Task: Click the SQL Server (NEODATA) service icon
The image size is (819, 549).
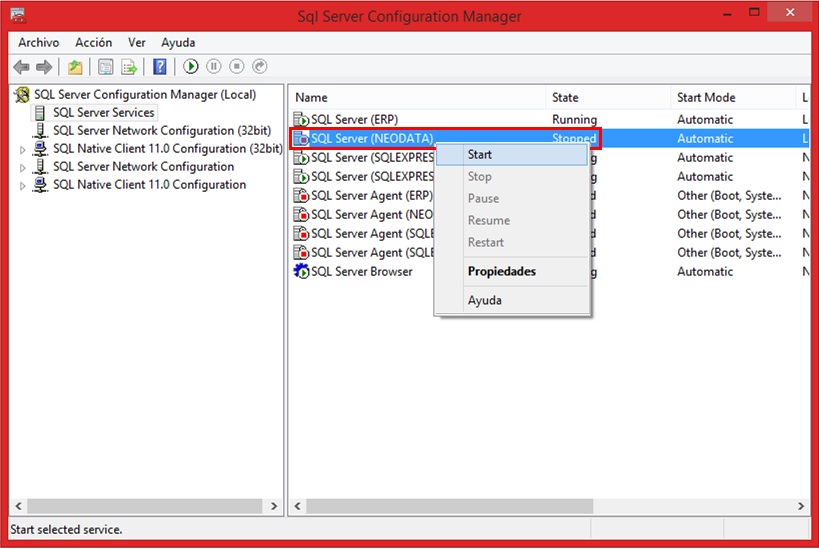Action: (301, 138)
